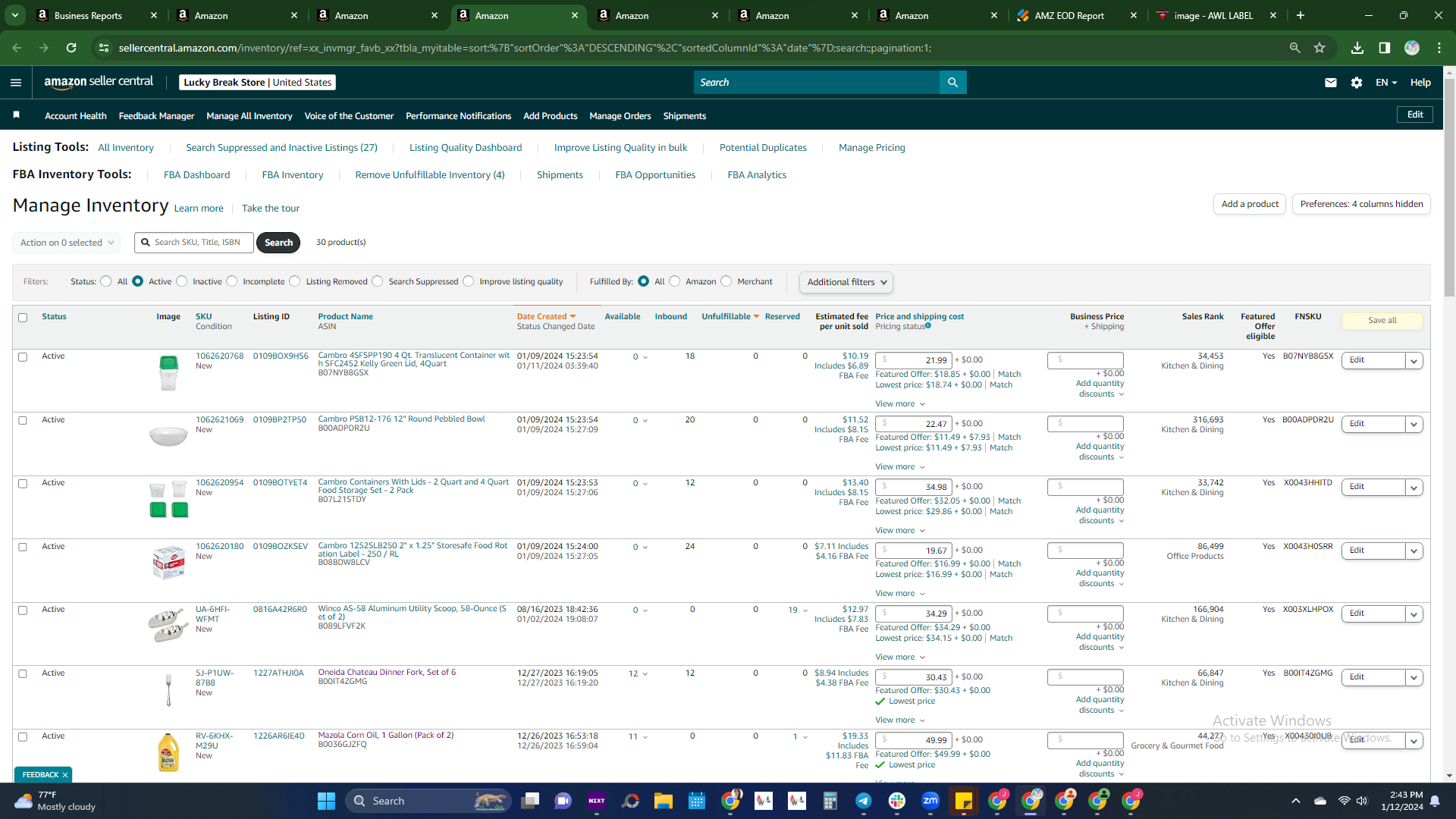The image size is (1456, 819).
Task: Expand Available quantity chevron for Oneida Fork
Action: pyautogui.click(x=645, y=674)
